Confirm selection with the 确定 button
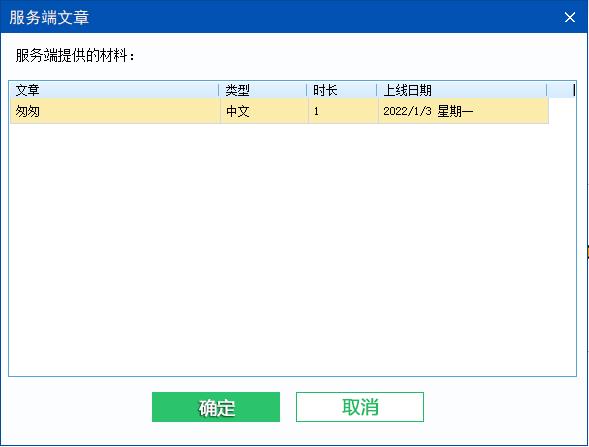The image size is (589, 447). pyautogui.click(x=216, y=407)
